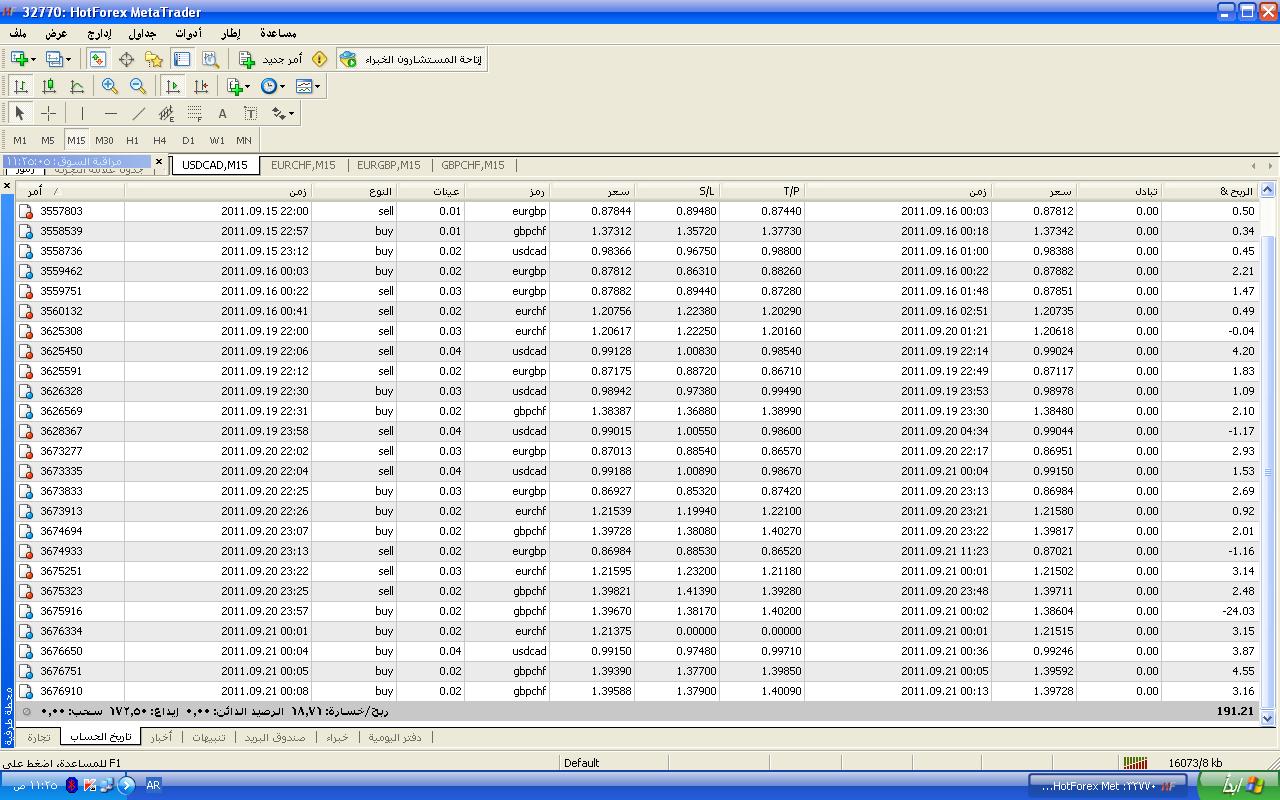The image size is (1280, 800).
Task: Switch chart to Line Chart mode
Action: tap(76, 87)
